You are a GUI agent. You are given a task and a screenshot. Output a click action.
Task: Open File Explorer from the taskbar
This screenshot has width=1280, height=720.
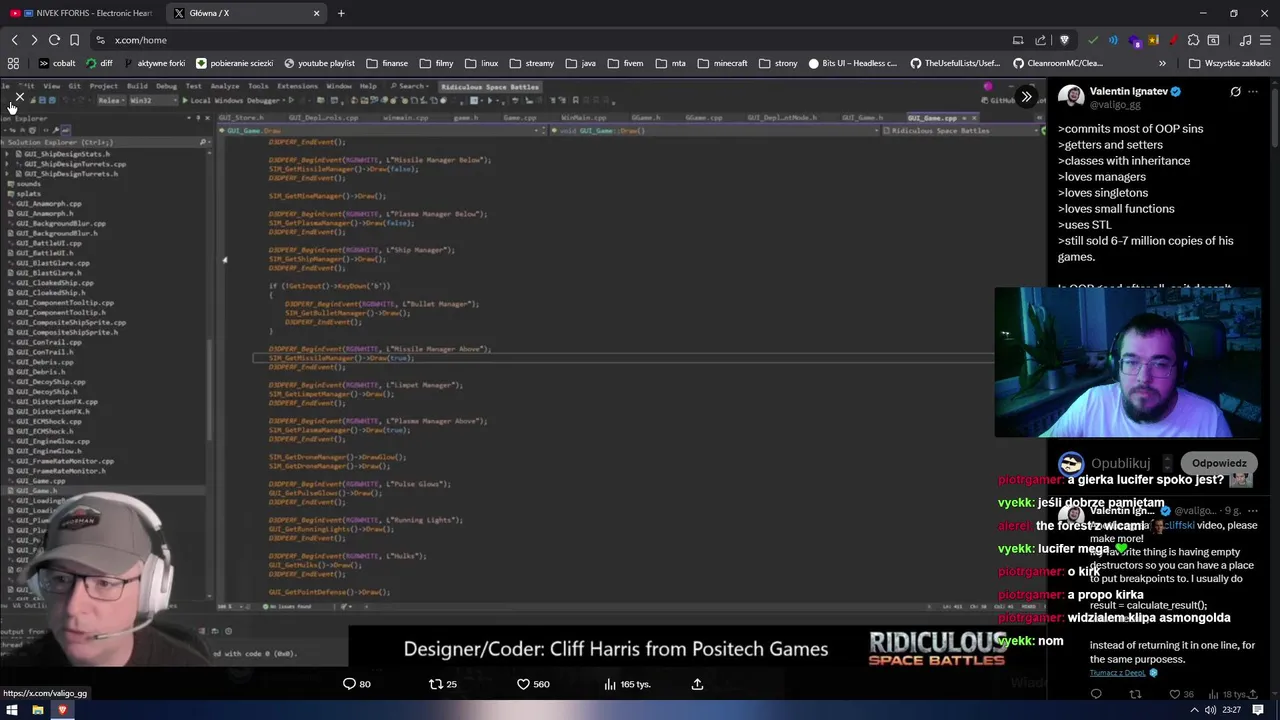[x=37, y=710]
